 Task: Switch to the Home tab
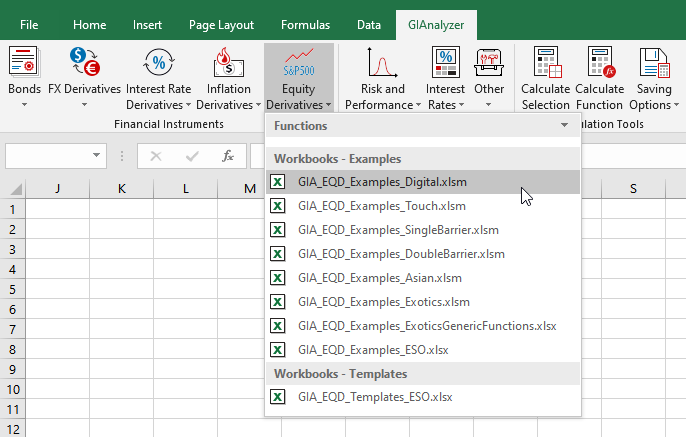pyautogui.click(x=89, y=25)
